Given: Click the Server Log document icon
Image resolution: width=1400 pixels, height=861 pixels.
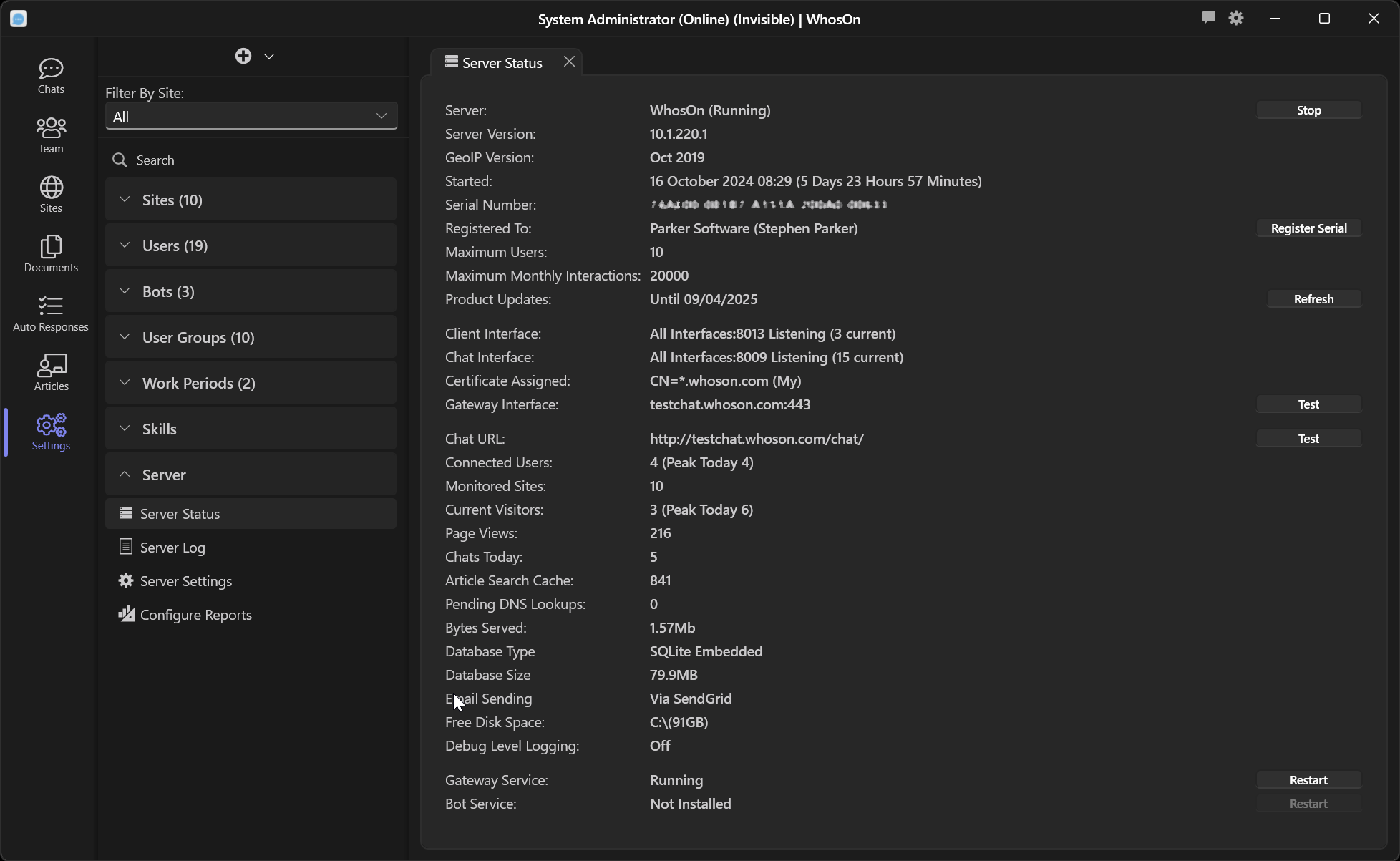Looking at the screenshot, I should [126, 547].
